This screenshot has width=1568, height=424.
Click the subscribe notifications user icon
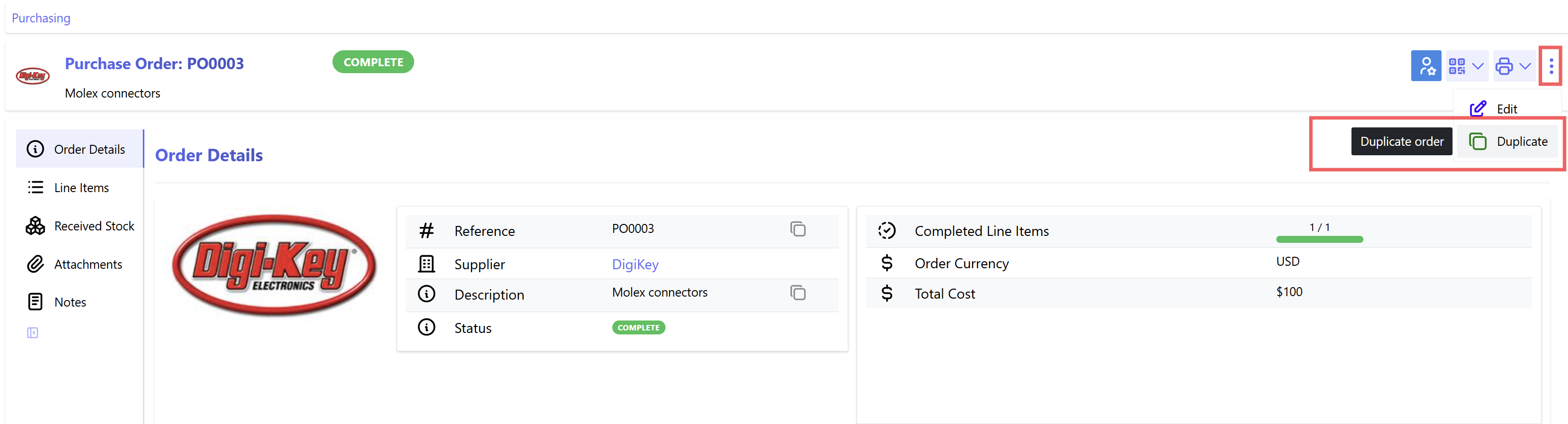[x=1426, y=66]
